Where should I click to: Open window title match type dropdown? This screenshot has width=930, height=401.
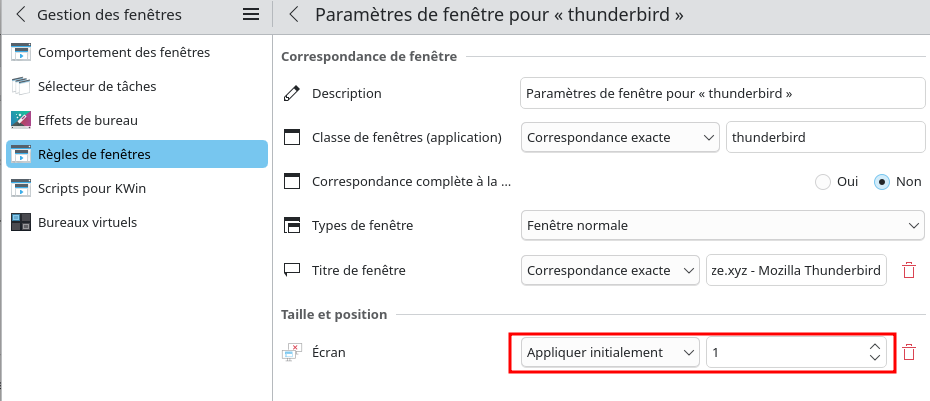tap(609, 270)
